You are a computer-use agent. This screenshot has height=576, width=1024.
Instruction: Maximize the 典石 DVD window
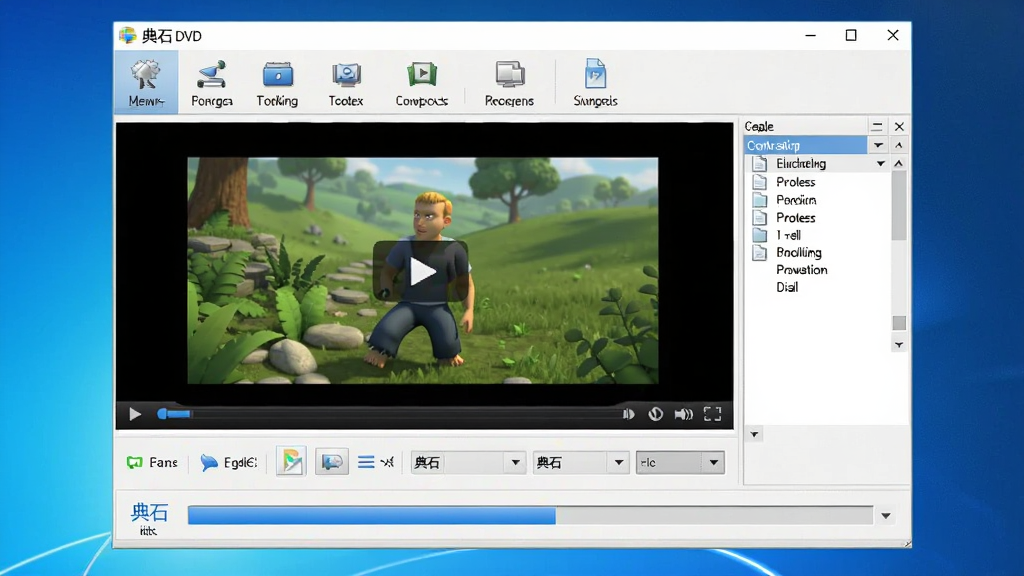tap(851, 35)
